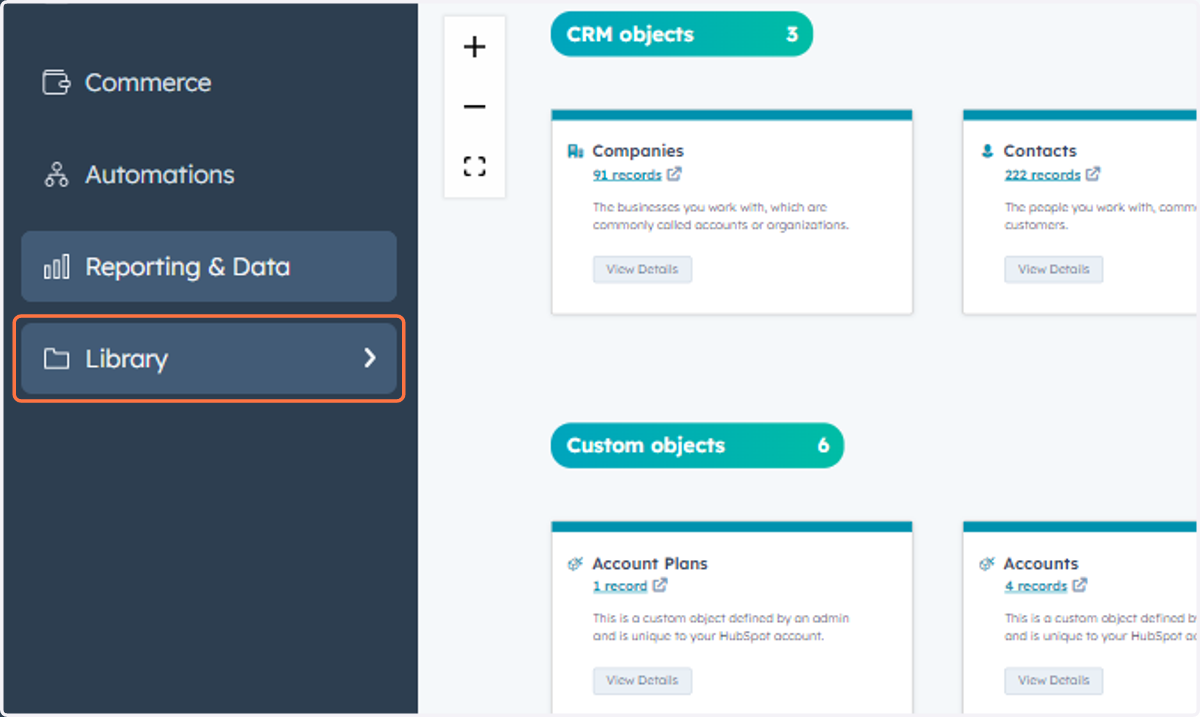Click the Account Plans custom object description
Viewport: 1200px width, 717px height.
click(721, 627)
